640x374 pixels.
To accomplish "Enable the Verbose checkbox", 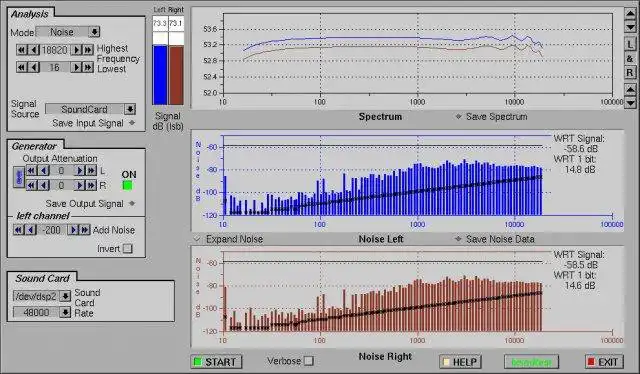I will click(309, 361).
